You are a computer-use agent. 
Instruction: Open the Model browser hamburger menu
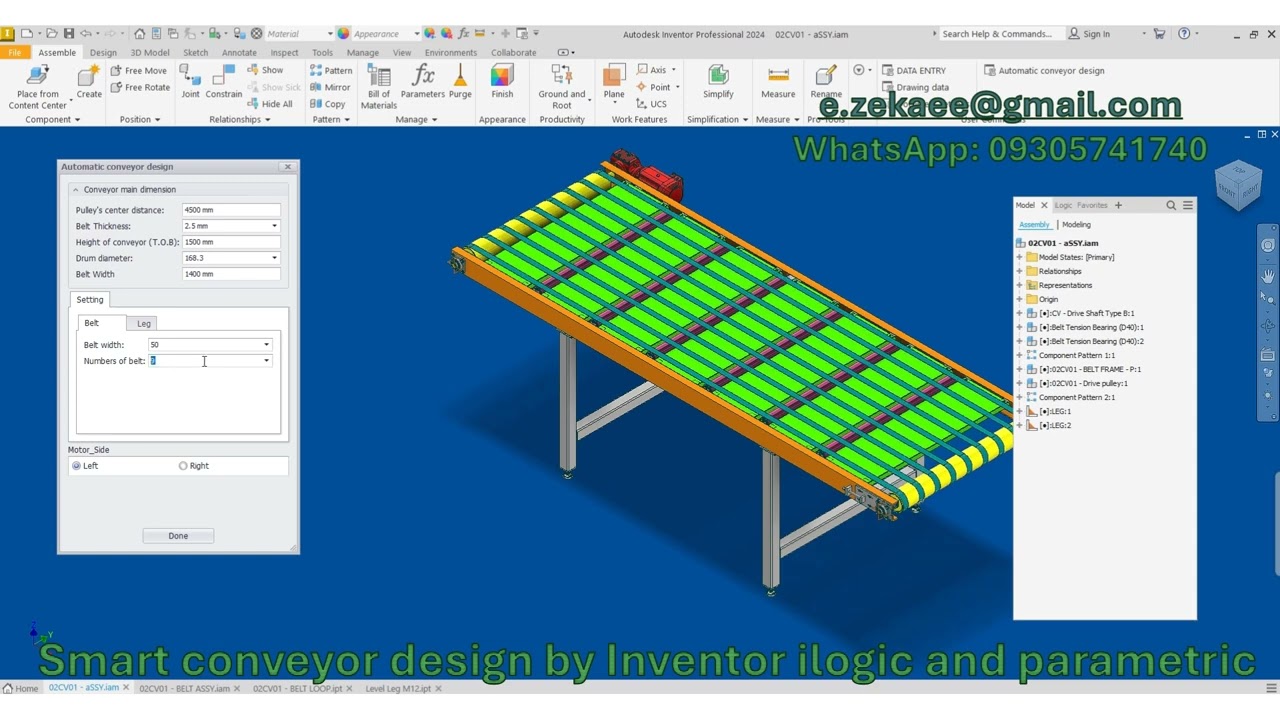click(1188, 205)
